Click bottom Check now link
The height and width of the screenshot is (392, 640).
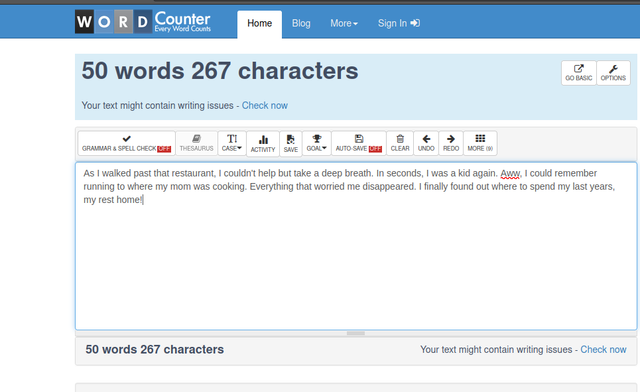[603, 350]
